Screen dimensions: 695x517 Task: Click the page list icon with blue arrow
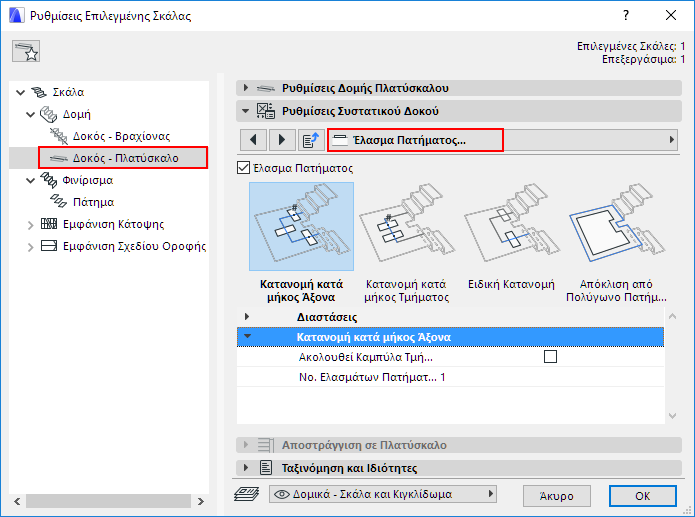click(311, 140)
